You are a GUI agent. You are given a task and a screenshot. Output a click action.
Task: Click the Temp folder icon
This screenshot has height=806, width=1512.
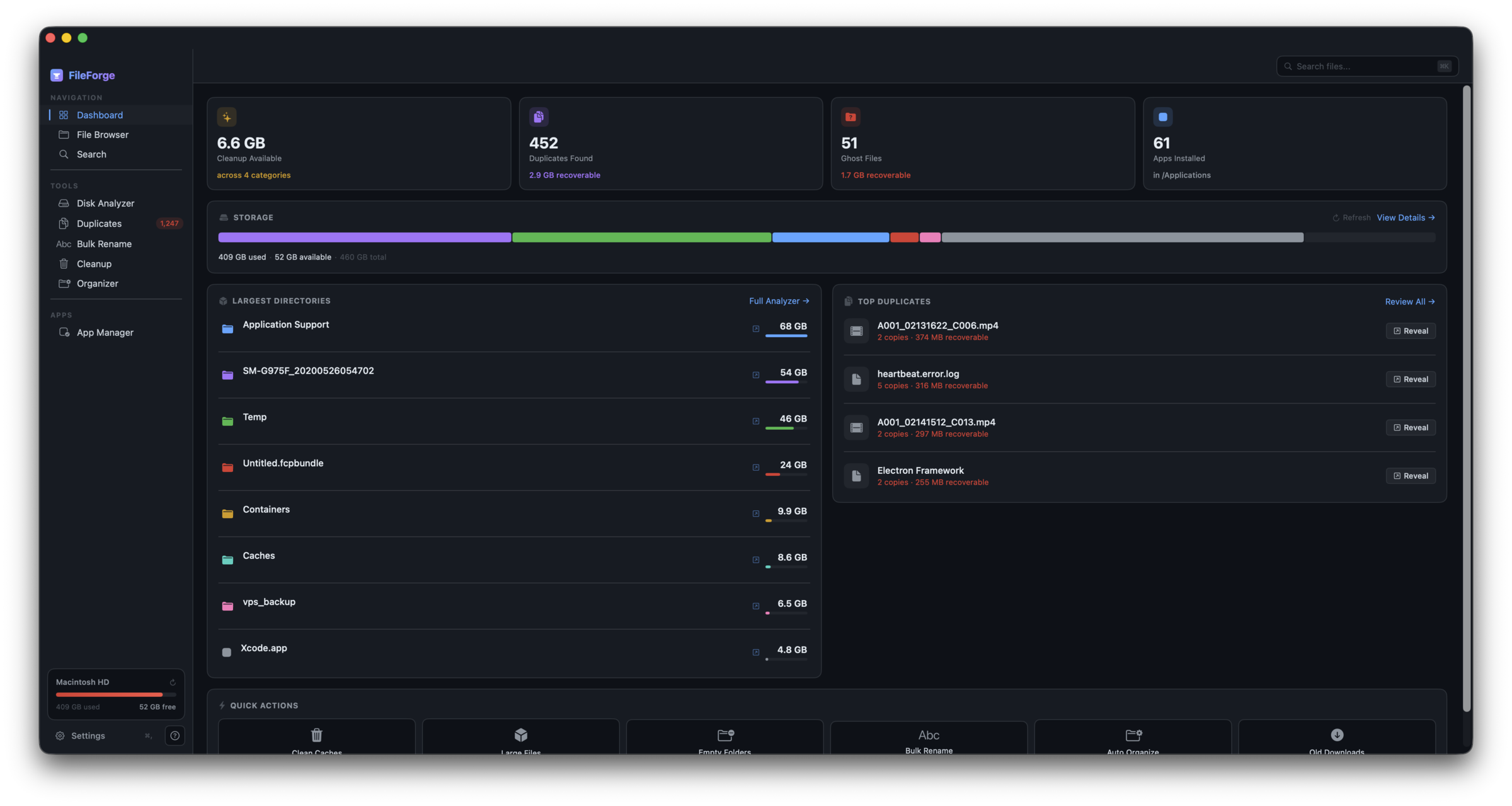[x=228, y=421]
